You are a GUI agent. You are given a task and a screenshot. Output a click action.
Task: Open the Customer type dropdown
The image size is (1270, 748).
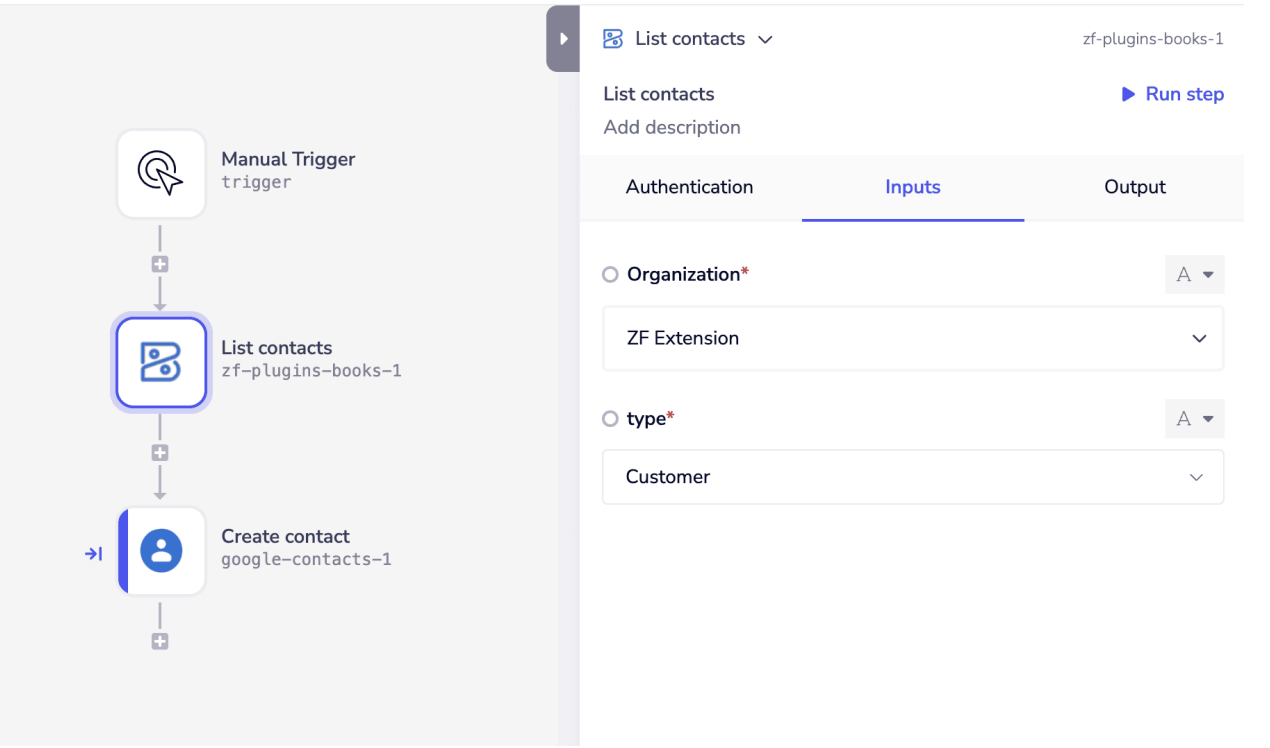(912, 477)
